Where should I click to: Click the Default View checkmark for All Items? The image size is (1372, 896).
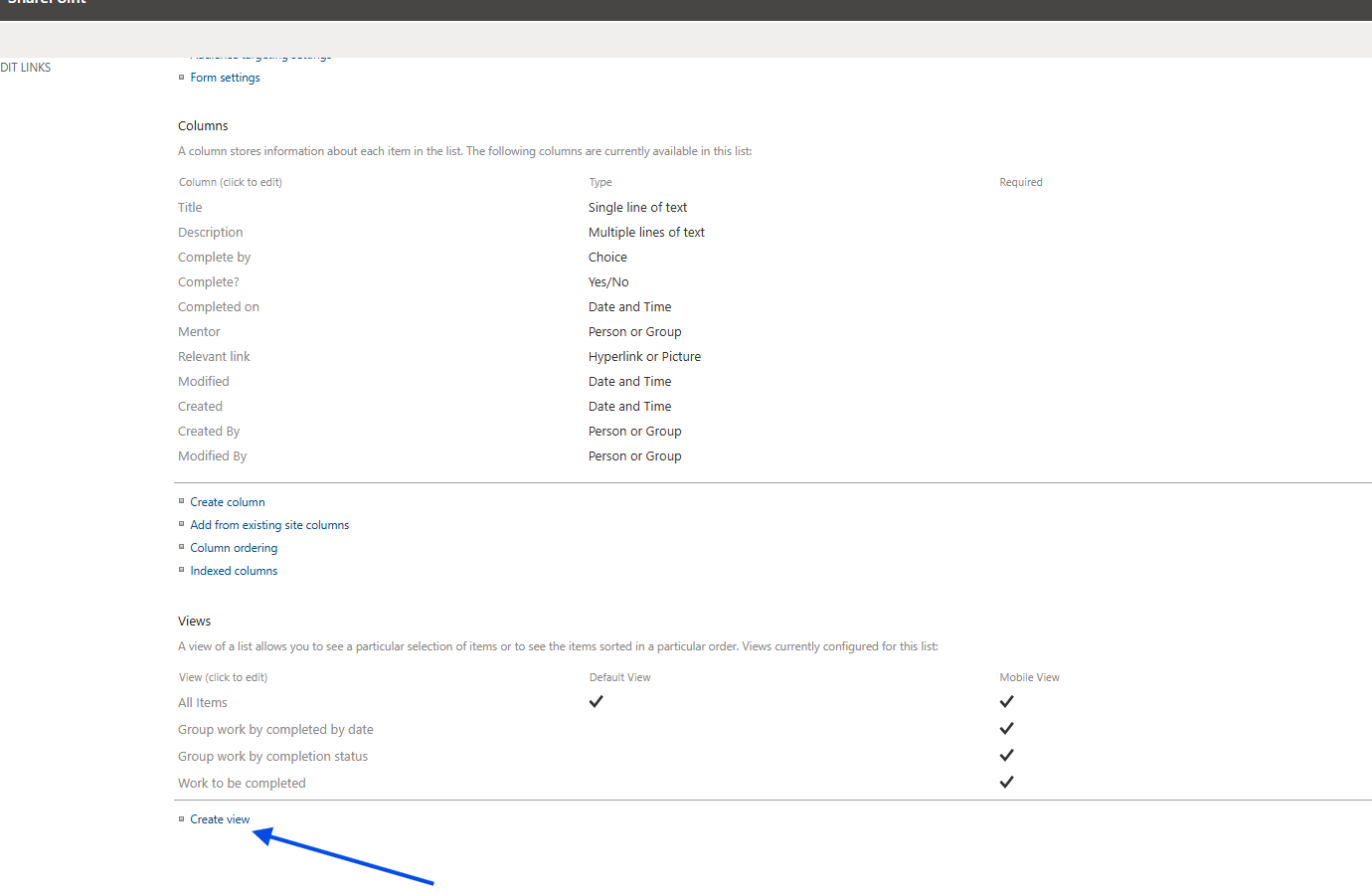tap(597, 702)
